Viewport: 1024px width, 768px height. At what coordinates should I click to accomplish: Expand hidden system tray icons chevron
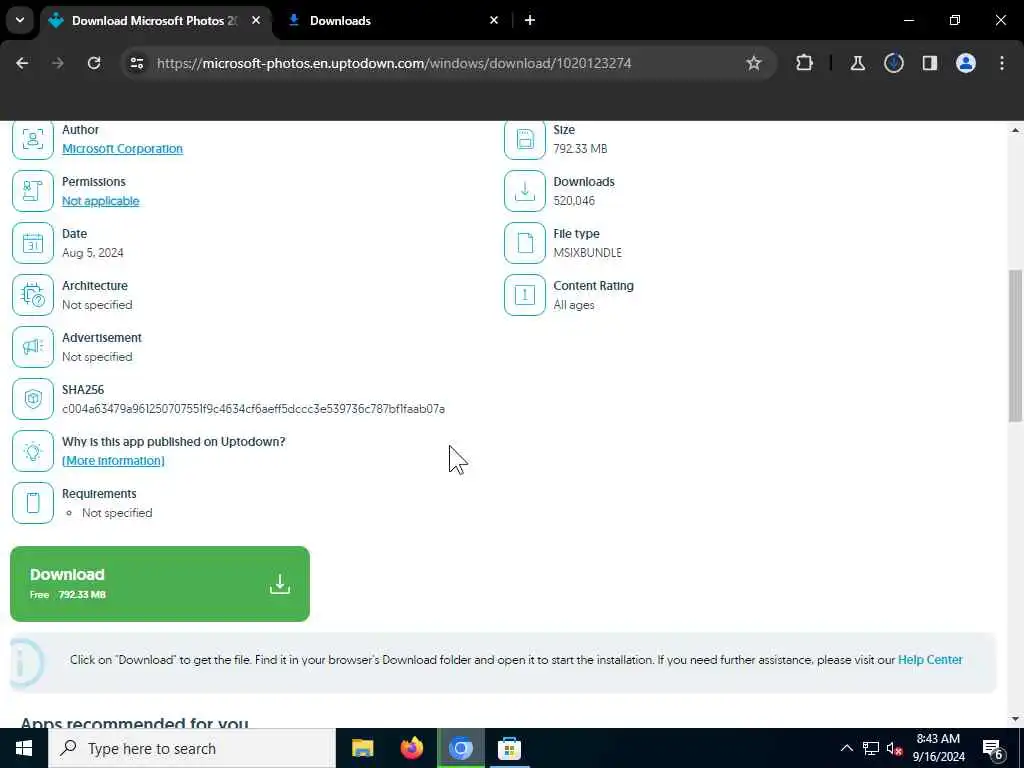pyautogui.click(x=846, y=748)
